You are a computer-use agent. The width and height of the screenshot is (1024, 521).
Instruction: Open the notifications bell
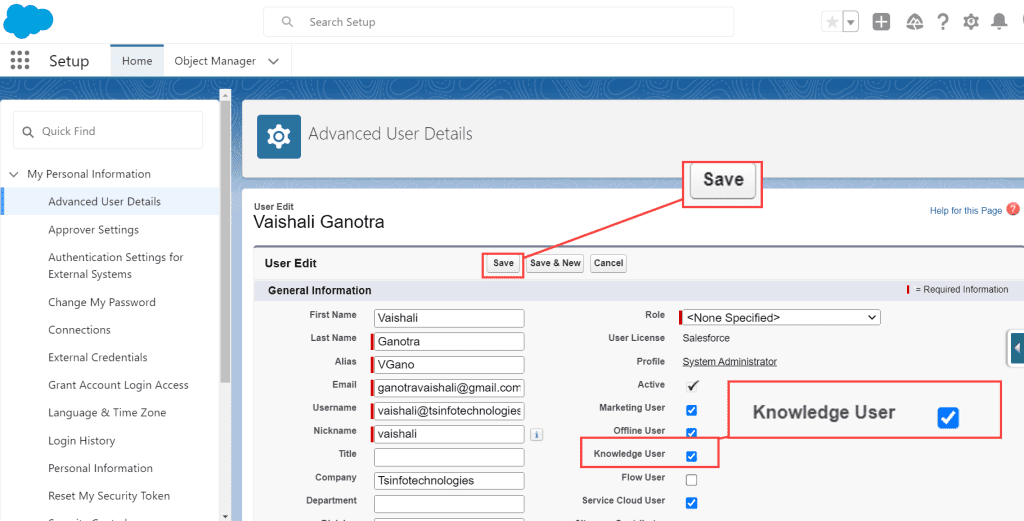pos(999,22)
